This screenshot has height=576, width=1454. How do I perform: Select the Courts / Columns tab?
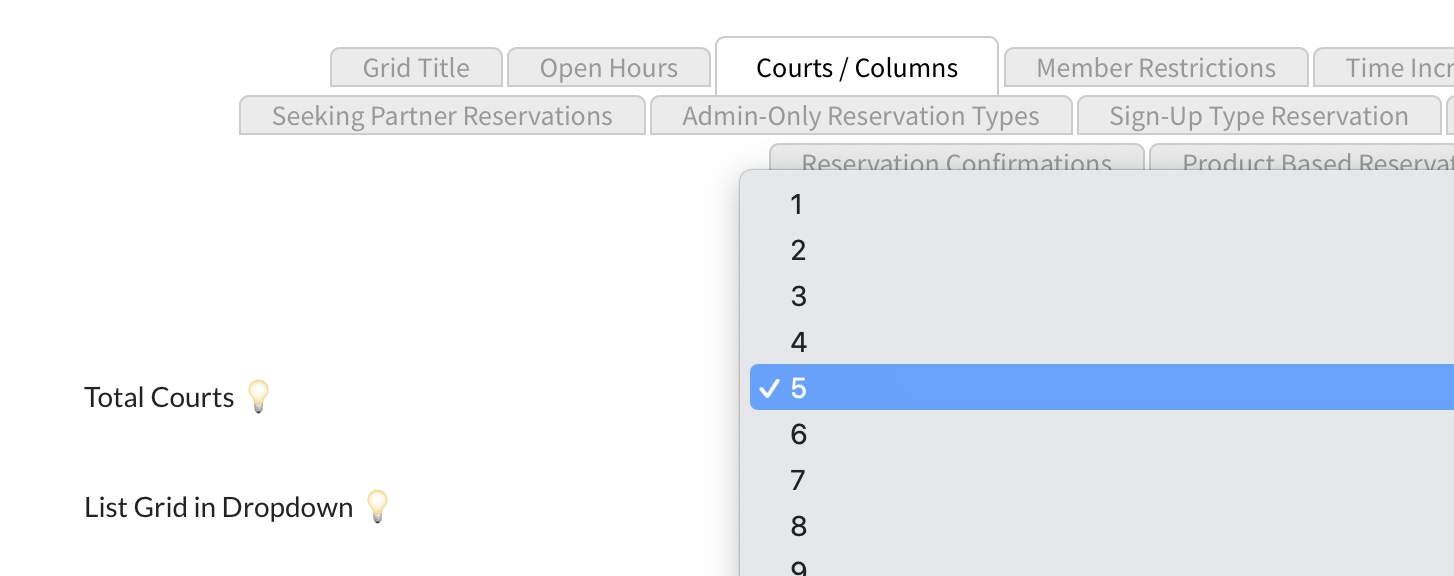(x=857, y=68)
